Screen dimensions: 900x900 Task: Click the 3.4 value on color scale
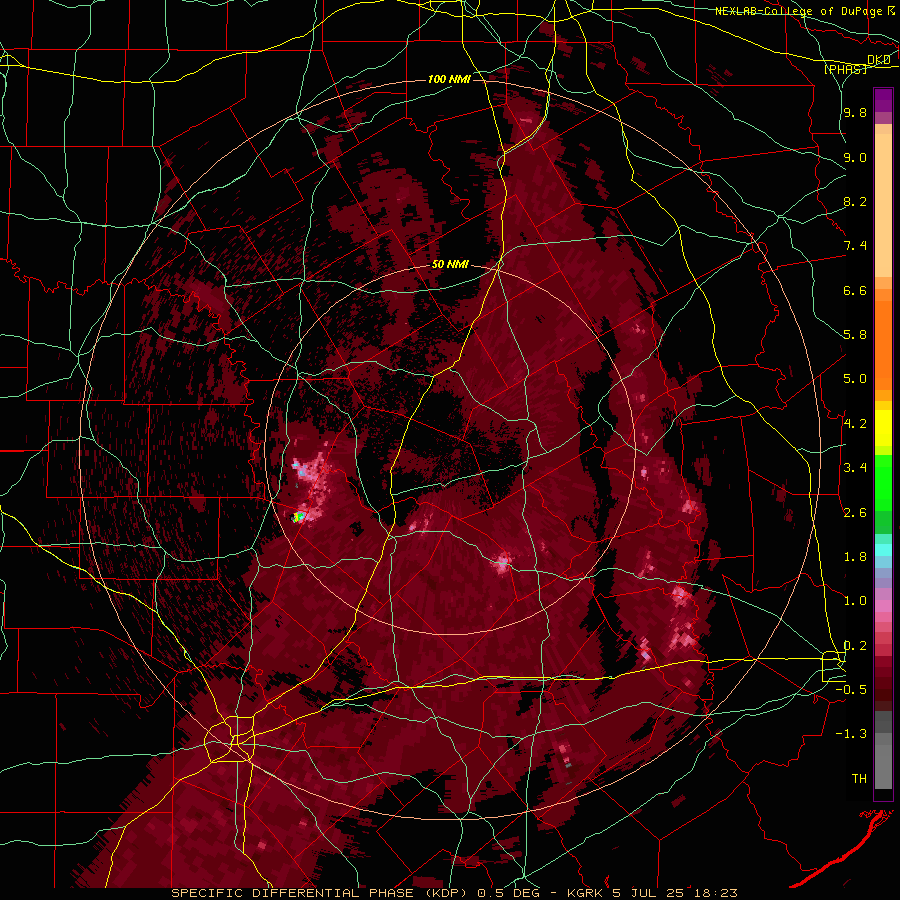[x=855, y=468]
